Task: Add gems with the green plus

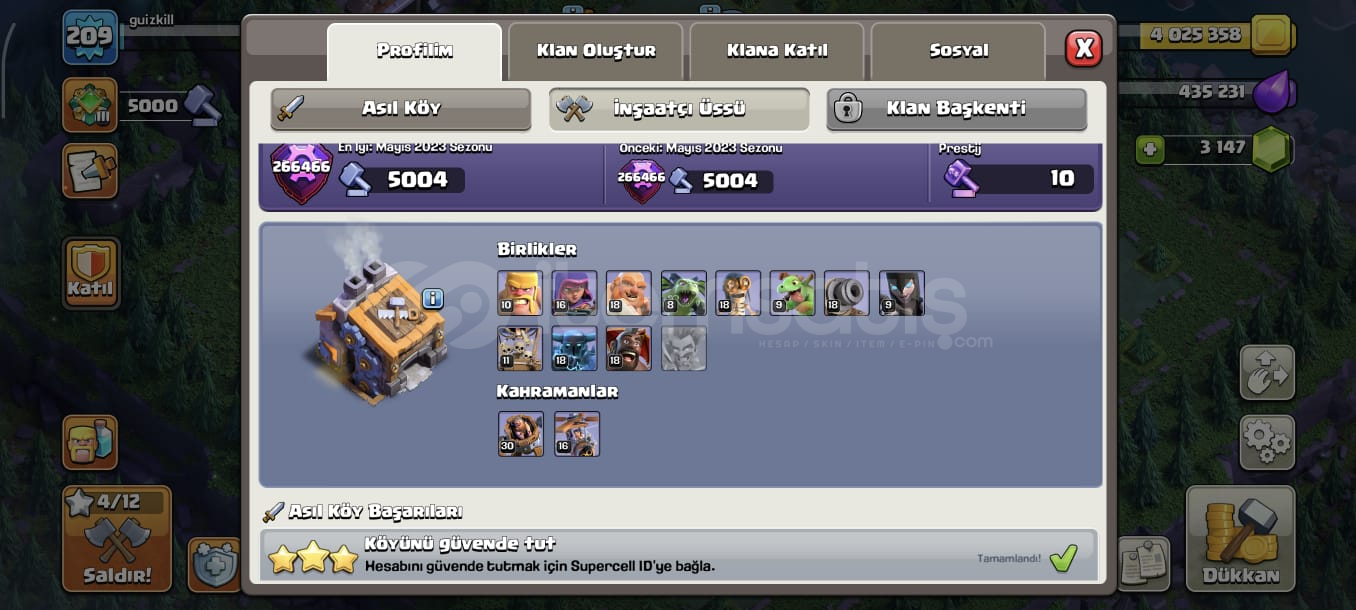Action: [1150, 150]
